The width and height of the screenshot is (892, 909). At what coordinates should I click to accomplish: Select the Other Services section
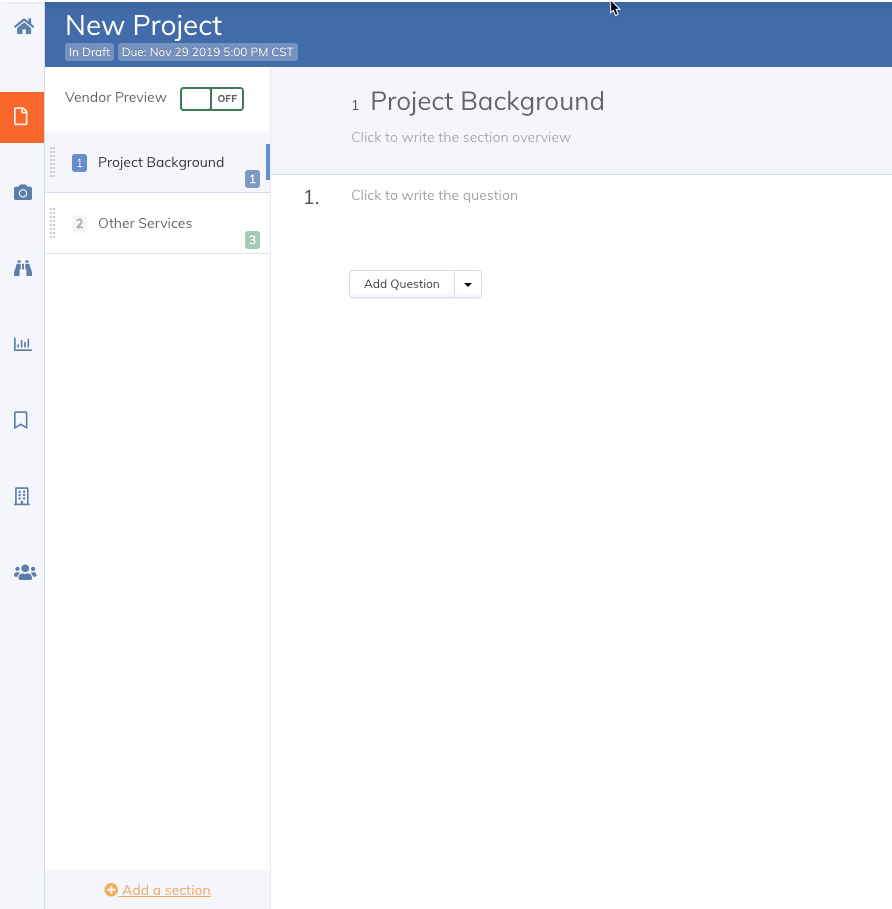(145, 223)
